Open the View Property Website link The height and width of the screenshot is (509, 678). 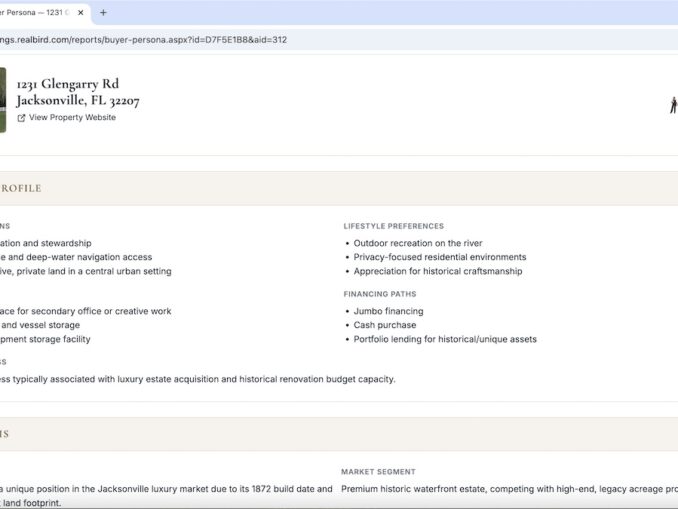tap(72, 117)
